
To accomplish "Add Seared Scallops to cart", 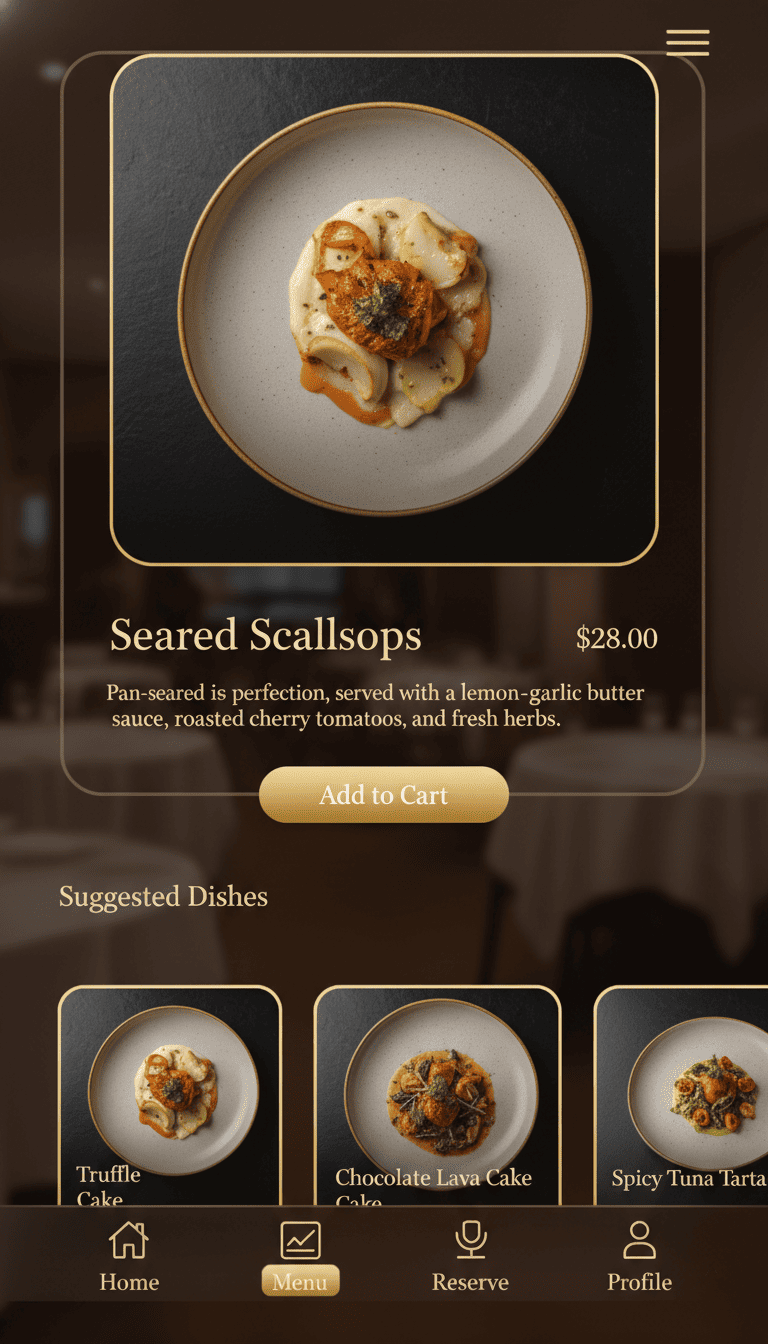I will pyautogui.click(x=384, y=795).
